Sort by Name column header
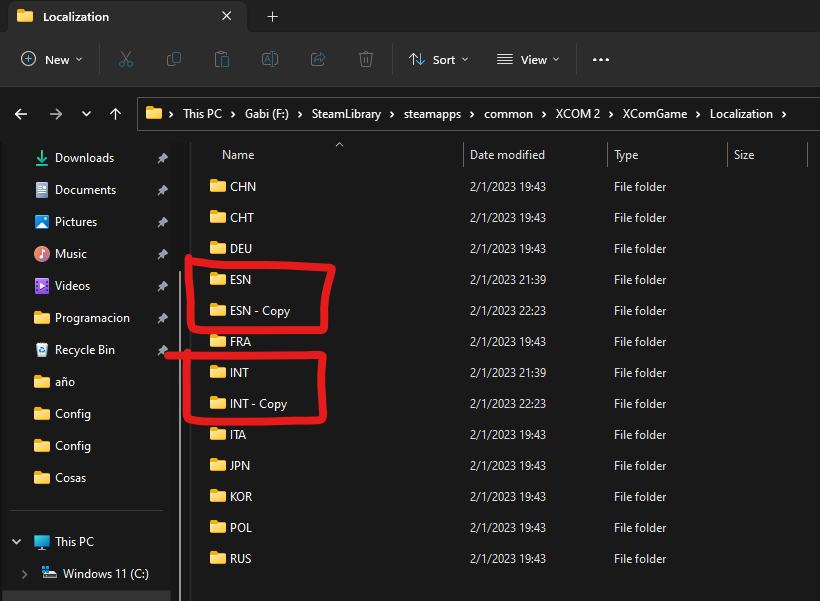This screenshot has width=820, height=601. (x=238, y=155)
